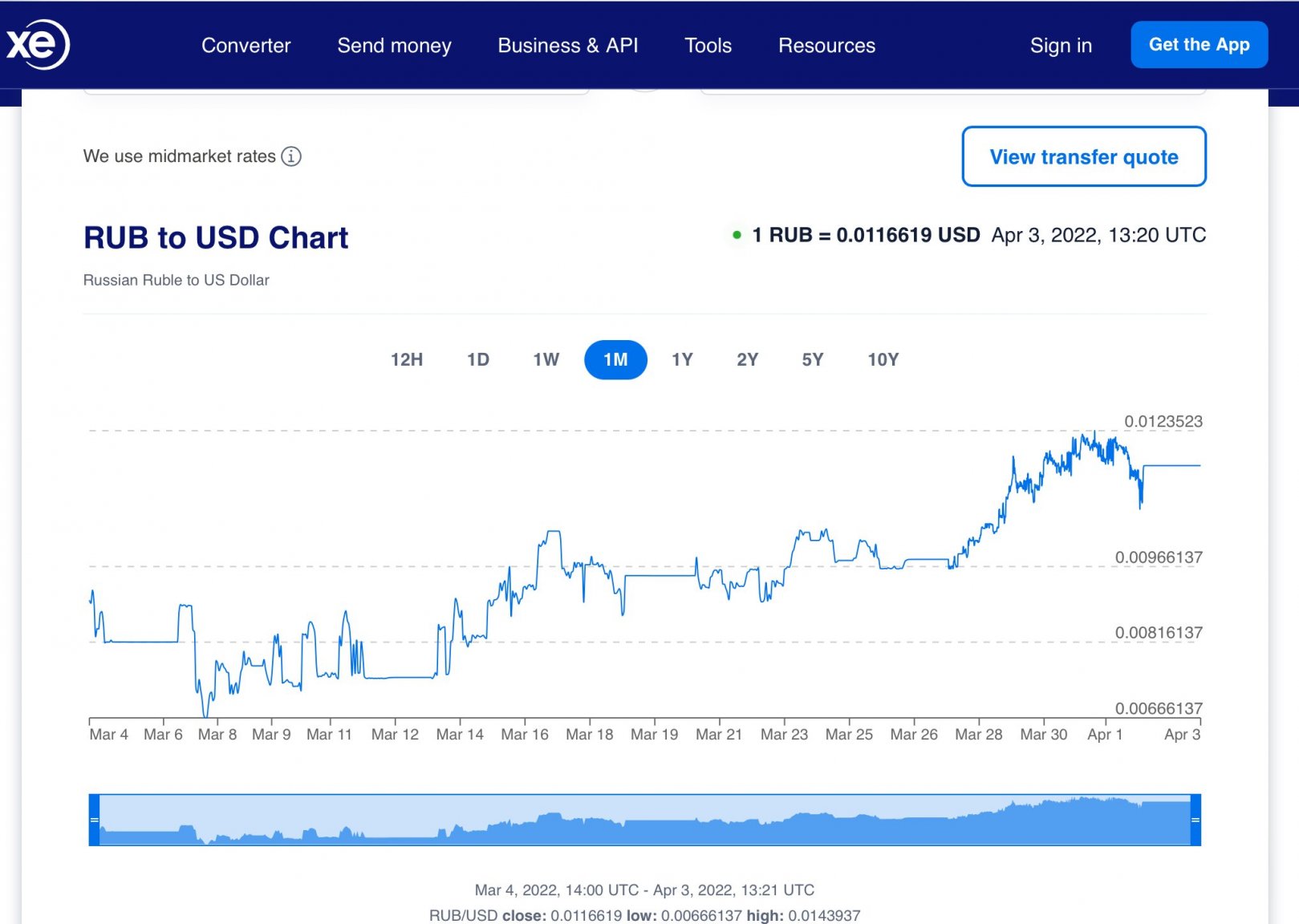
Task: Switch chart to 1W range
Action: (x=546, y=359)
